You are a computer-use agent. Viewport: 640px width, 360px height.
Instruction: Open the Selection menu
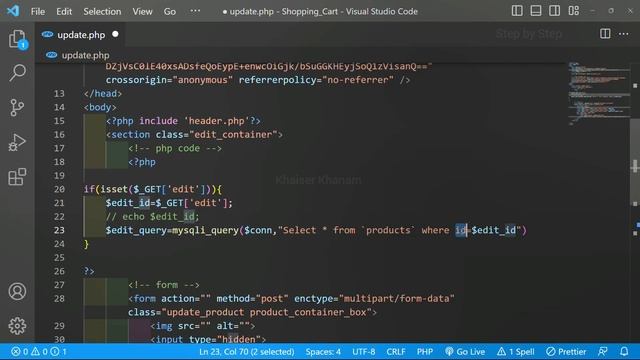coord(102,11)
